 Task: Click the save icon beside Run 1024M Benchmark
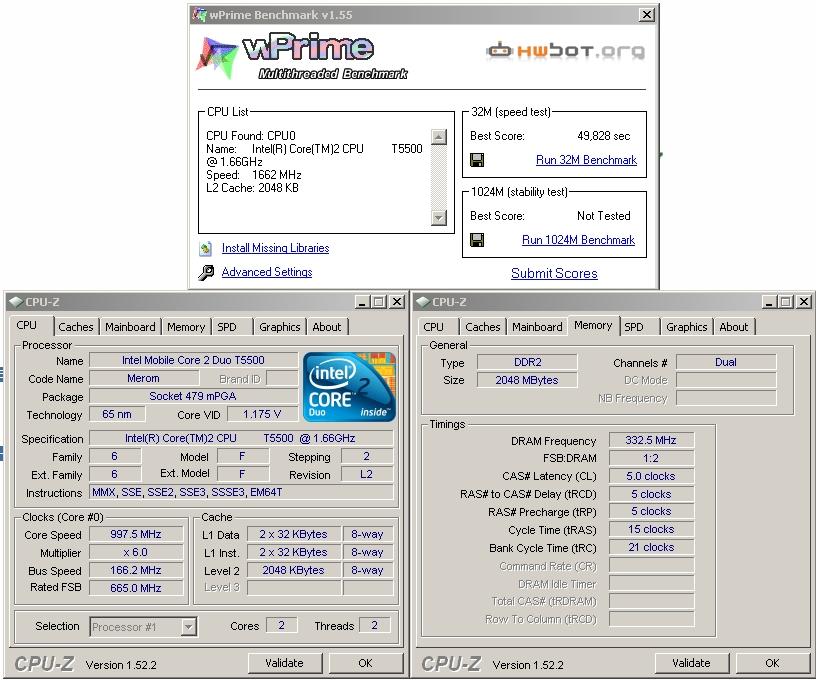(477, 240)
